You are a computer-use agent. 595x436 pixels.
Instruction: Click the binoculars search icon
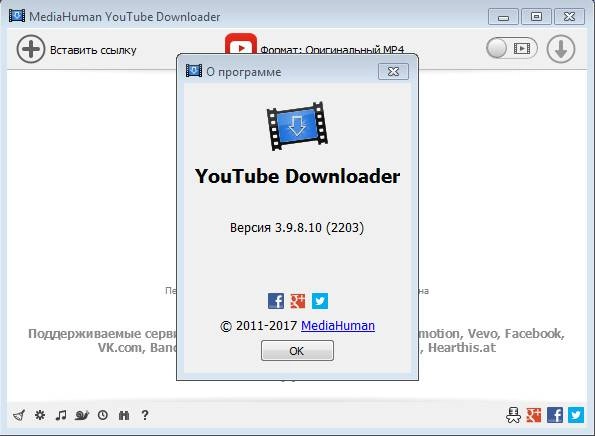coord(124,415)
